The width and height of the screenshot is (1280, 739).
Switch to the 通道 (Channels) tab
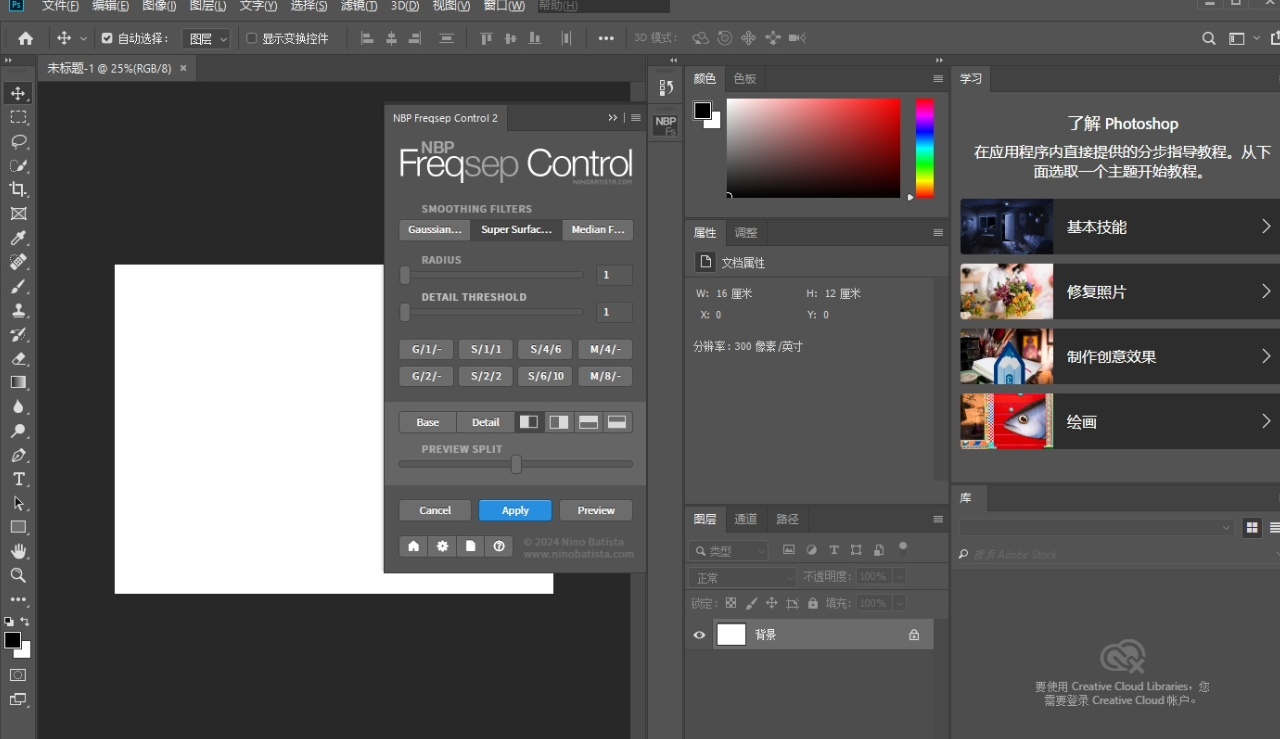pos(746,519)
